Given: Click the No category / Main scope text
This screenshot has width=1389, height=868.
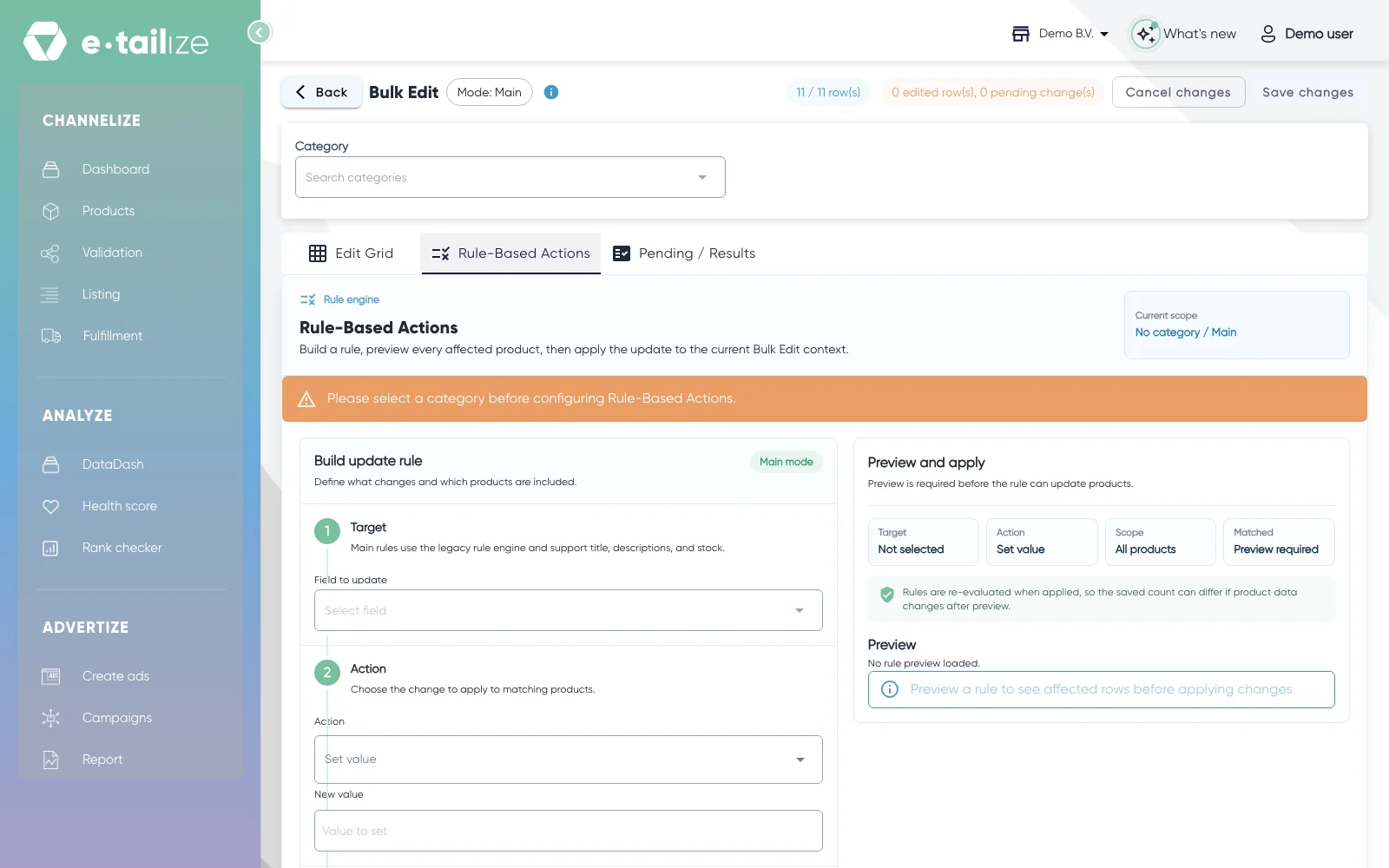Looking at the screenshot, I should 1186,332.
